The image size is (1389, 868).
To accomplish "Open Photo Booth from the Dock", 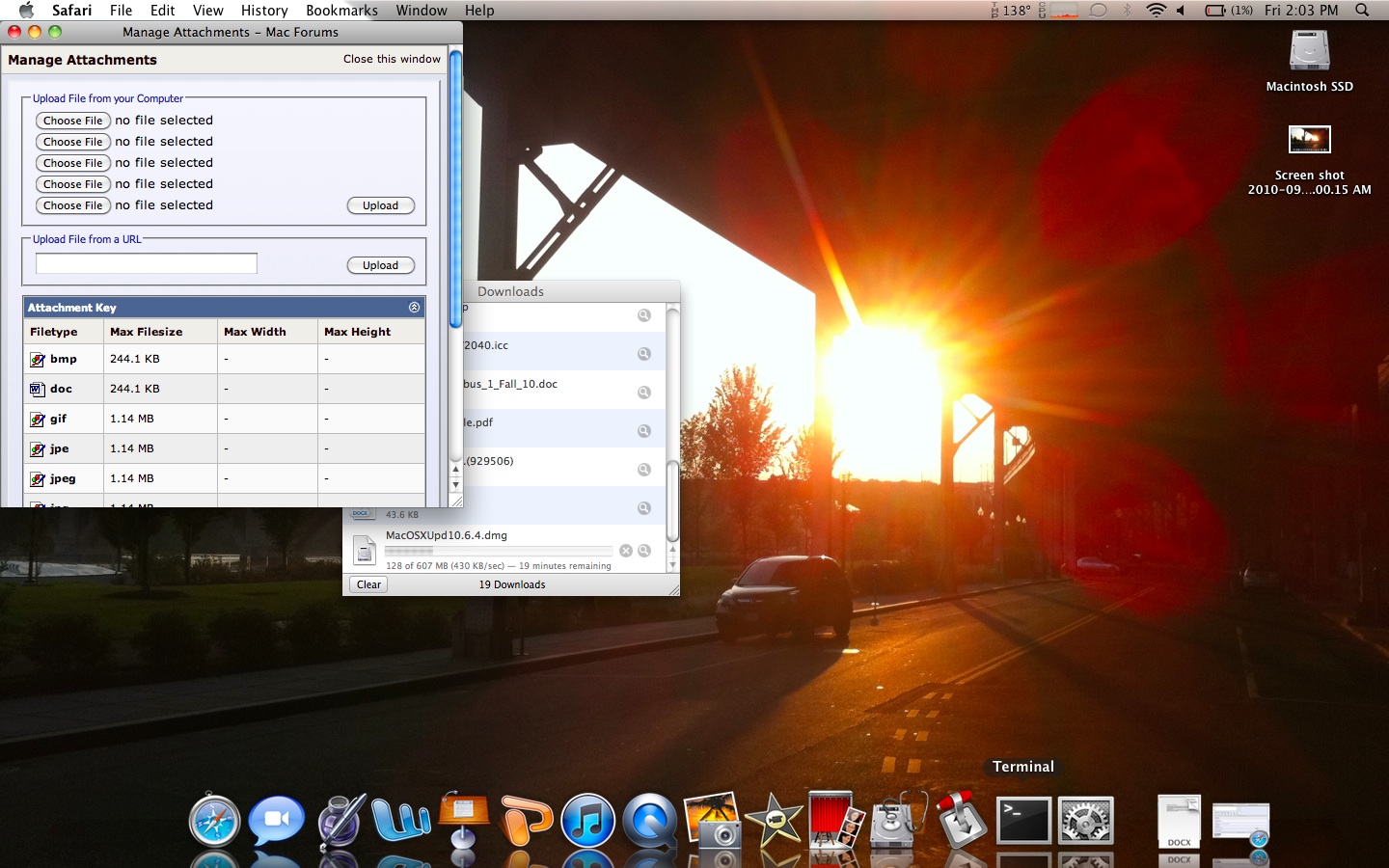I will click(836, 821).
